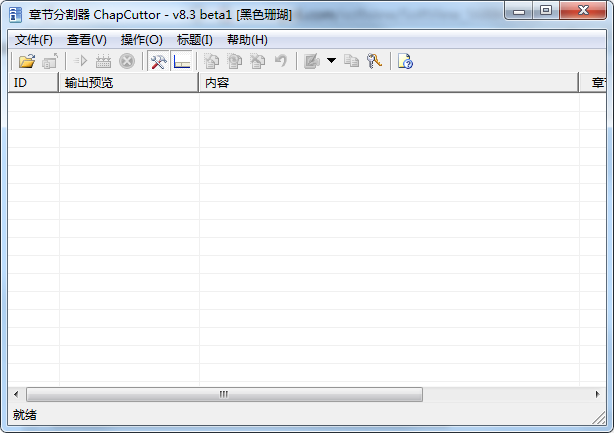Close the ChapCuttor window
The image size is (614, 433).
click(583, 11)
